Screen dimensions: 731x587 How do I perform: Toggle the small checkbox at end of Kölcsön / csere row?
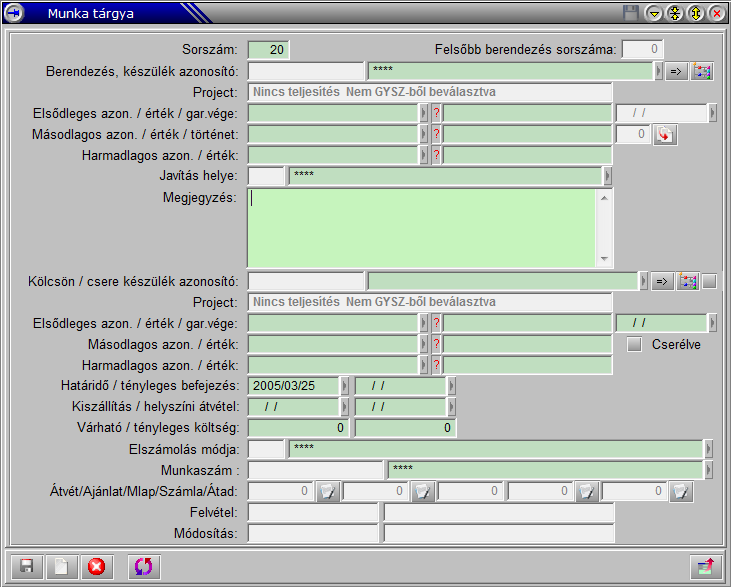(709, 281)
